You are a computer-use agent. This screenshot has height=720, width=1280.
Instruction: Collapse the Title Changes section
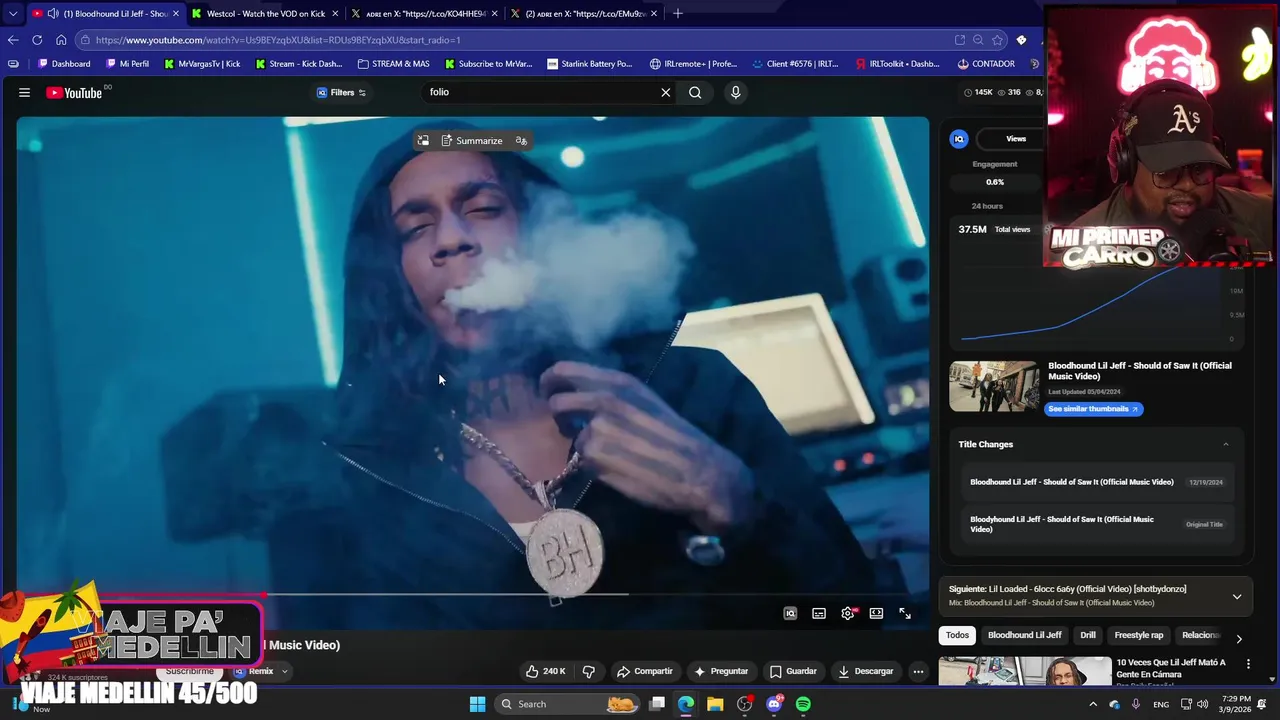pos(1226,444)
